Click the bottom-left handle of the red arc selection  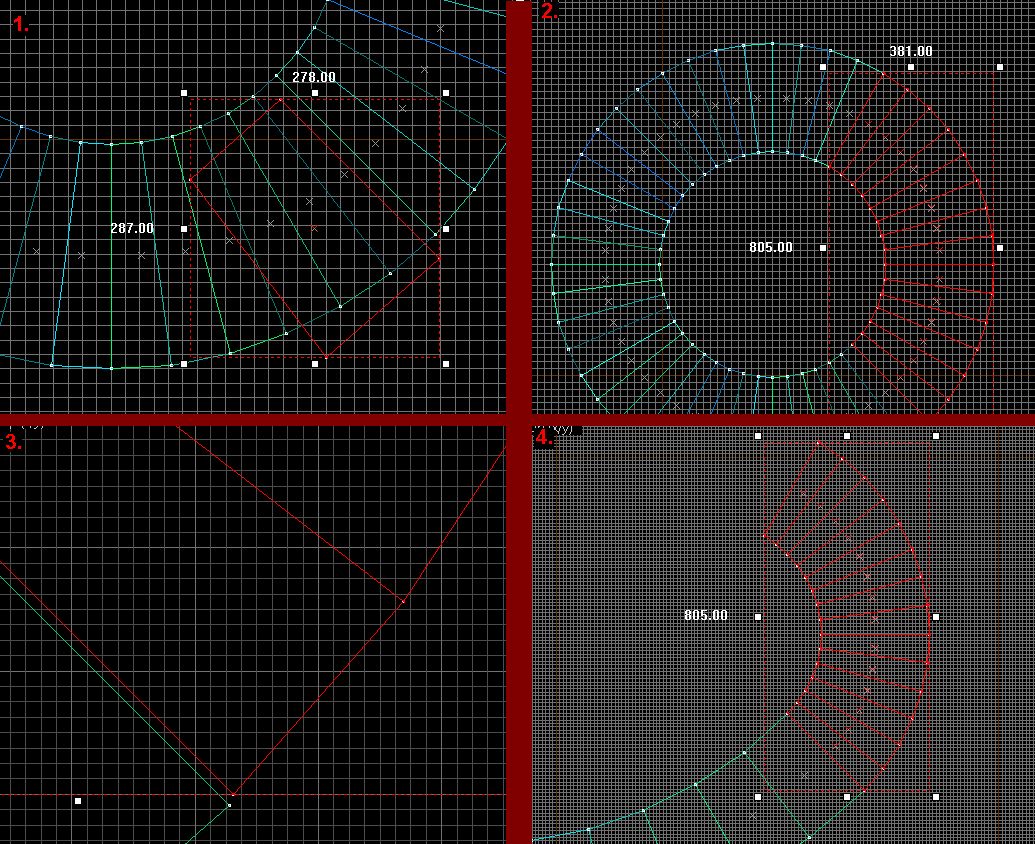point(758,797)
